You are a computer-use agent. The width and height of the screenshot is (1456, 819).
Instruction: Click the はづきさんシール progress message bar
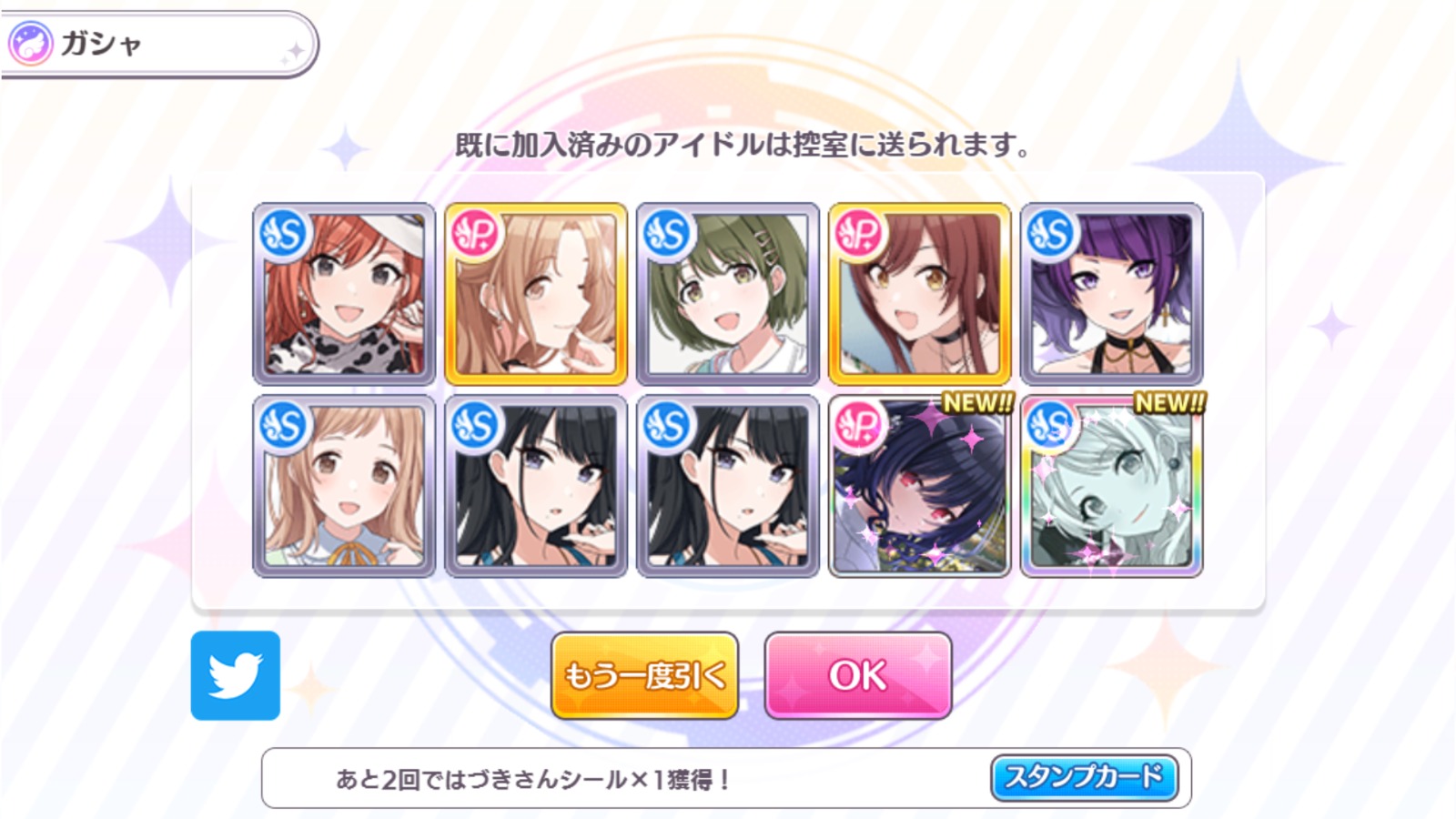(726, 778)
